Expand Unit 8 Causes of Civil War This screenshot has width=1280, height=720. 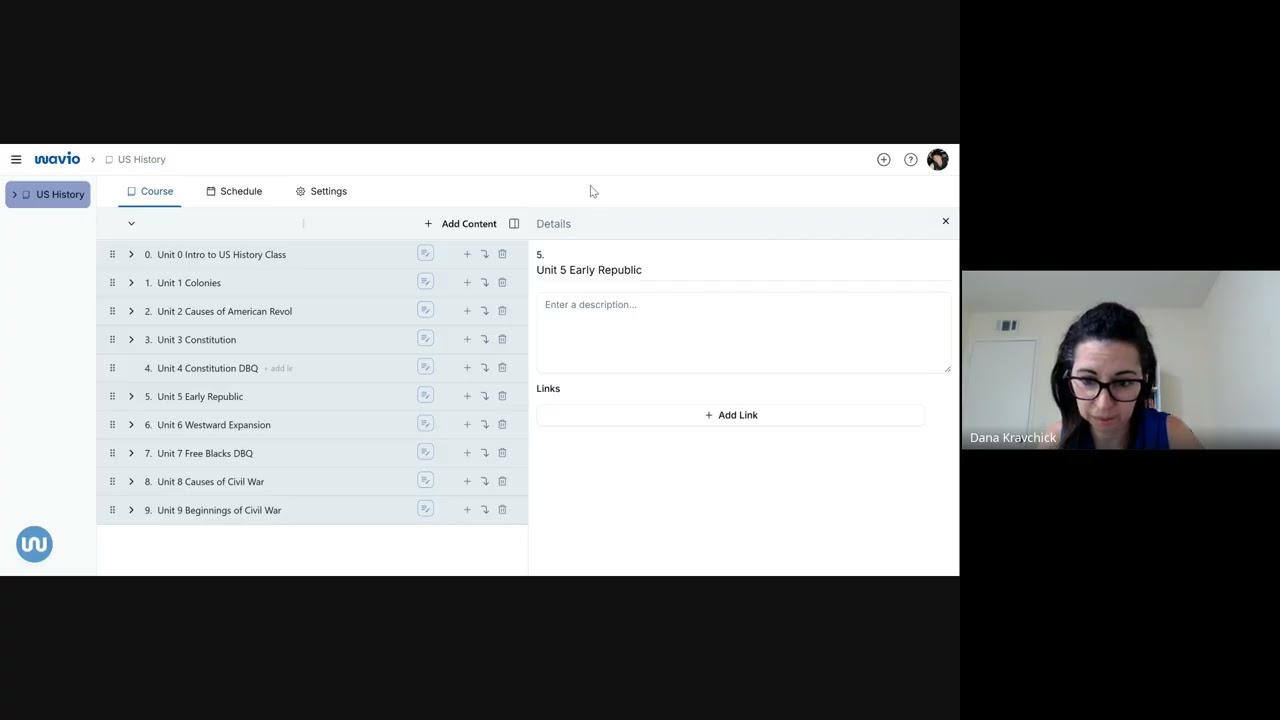coord(131,482)
